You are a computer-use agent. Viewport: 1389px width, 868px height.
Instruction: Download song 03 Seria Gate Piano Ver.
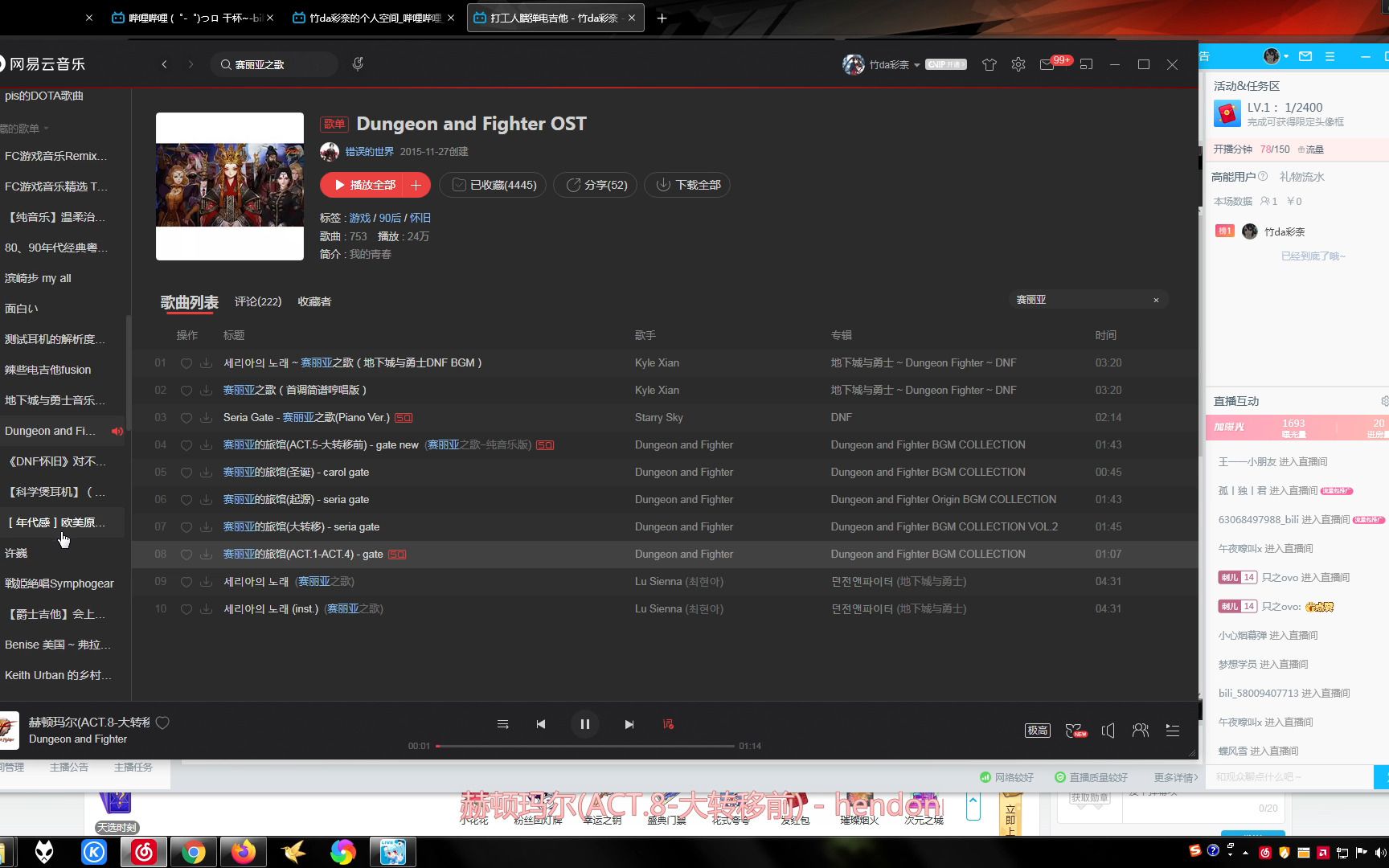[206, 418]
